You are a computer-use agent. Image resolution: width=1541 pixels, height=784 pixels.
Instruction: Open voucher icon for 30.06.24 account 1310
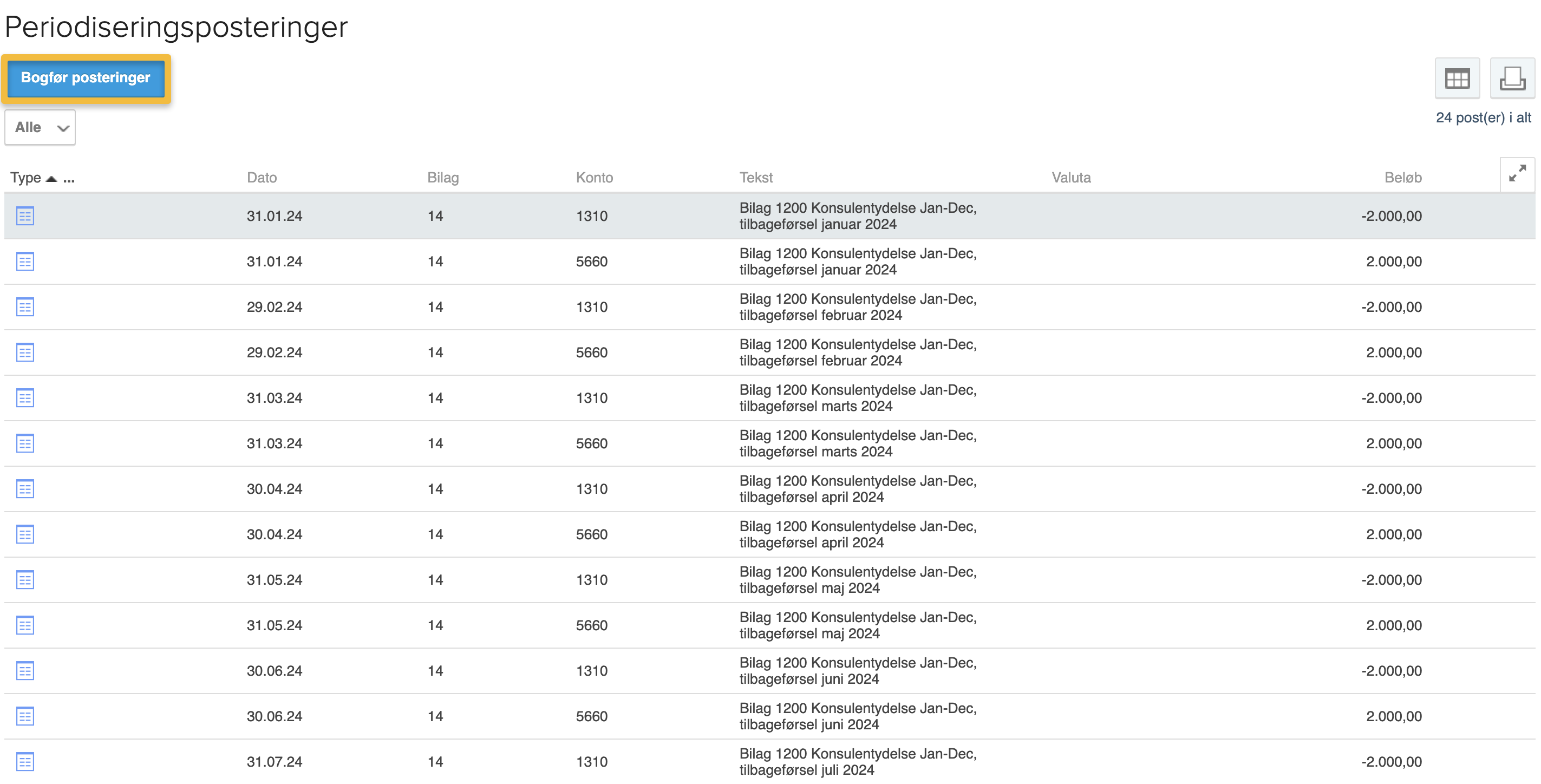25,670
